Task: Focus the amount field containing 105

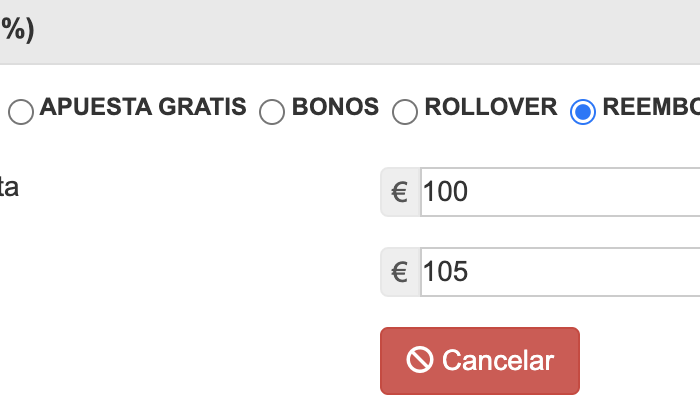Action: (x=560, y=271)
